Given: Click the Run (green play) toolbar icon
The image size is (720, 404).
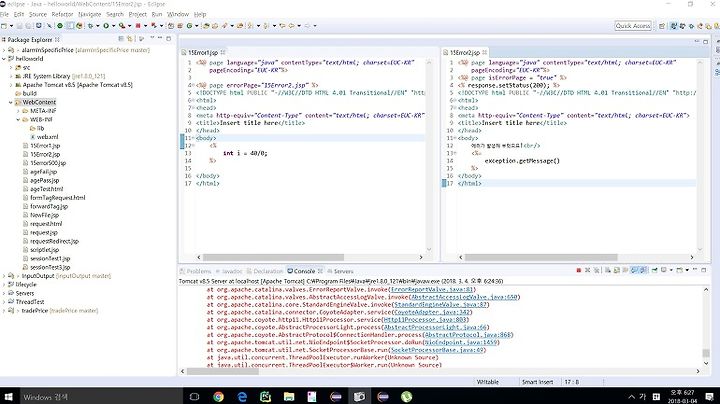Looking at the screenshot, I should pos(106,26).
